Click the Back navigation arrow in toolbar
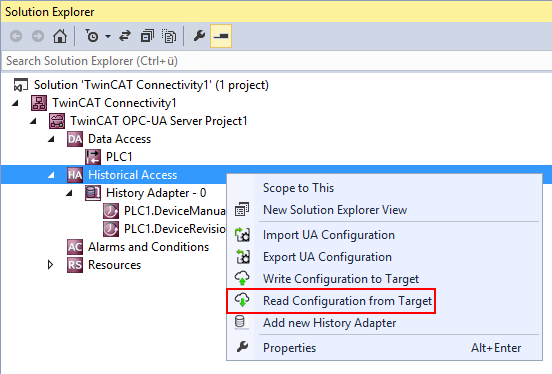Image resolution: width=552 pixels, height=374 pixels. [x=16, y=36]
